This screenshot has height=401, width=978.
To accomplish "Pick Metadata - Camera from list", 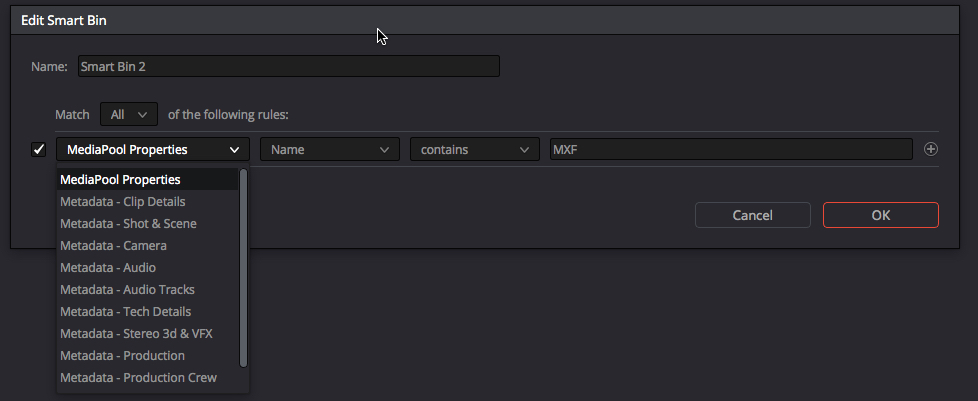I will [113, 246].
